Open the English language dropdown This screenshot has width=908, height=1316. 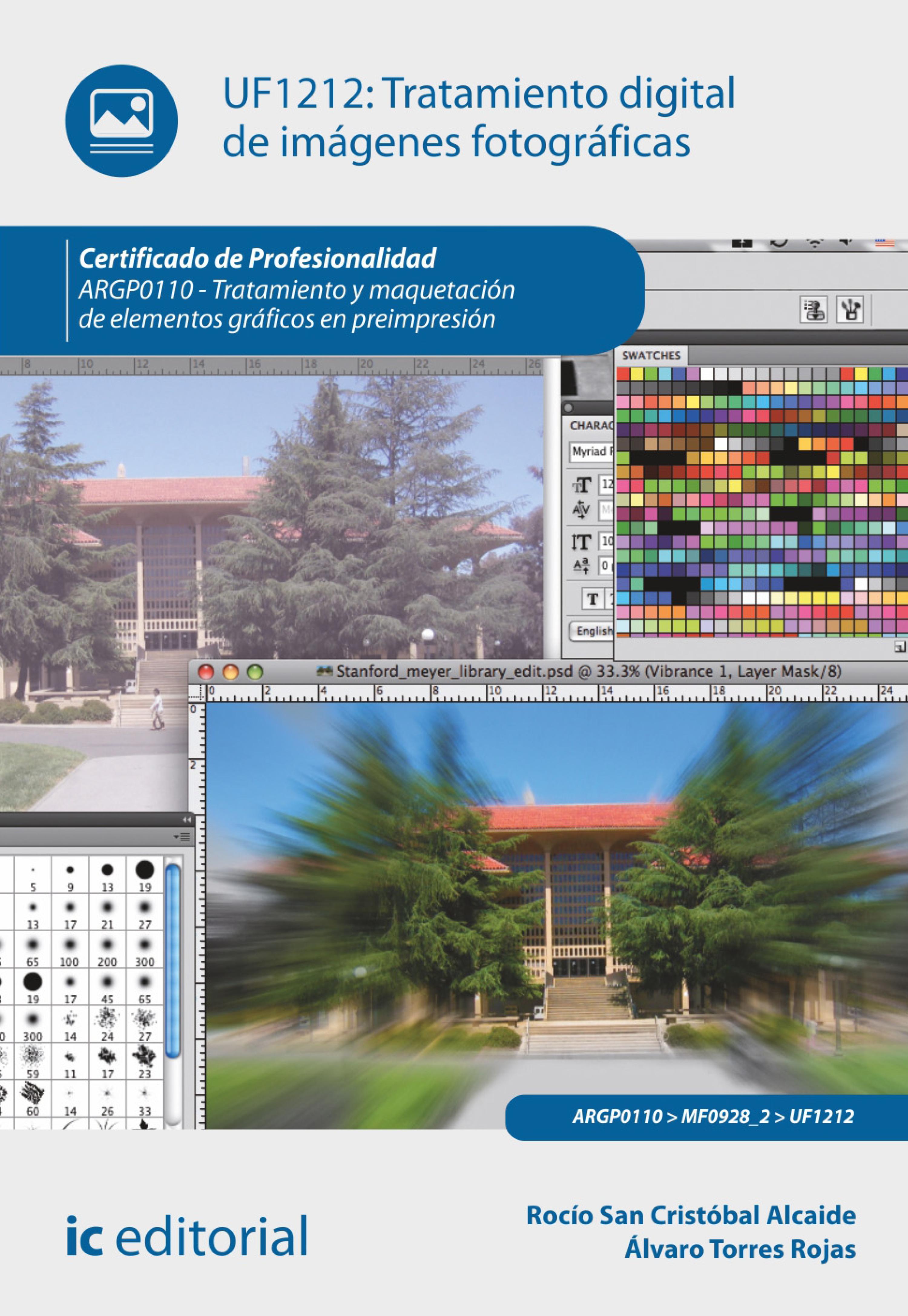pyautogui.click(x=594, y=630)
